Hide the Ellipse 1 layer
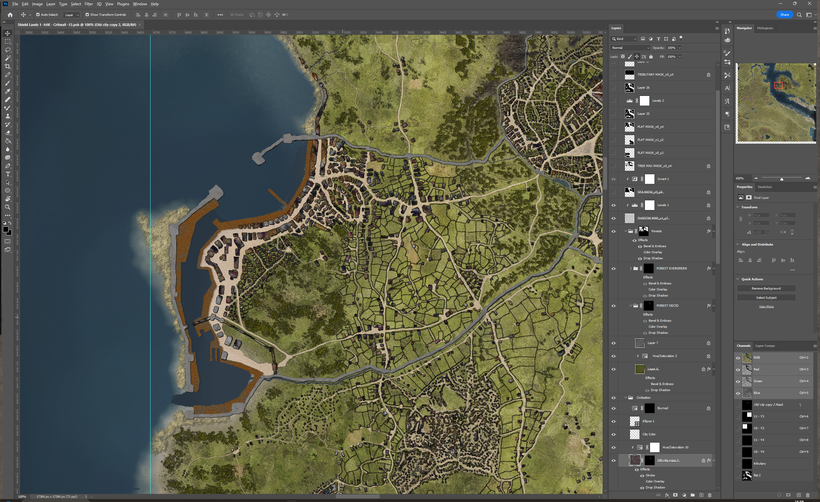This screenshot has width=820, height=502. coord(614,421)
